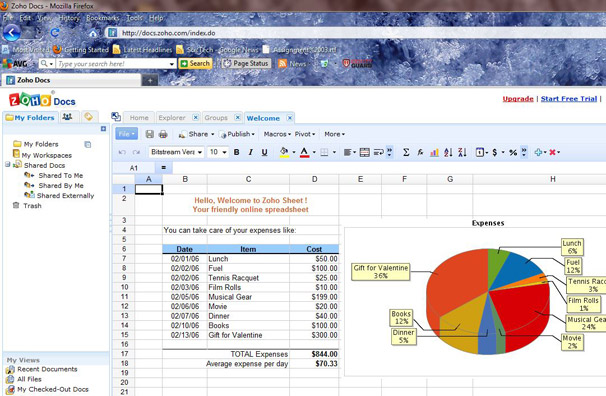Click the browser address bar URL field

(359, 33)
